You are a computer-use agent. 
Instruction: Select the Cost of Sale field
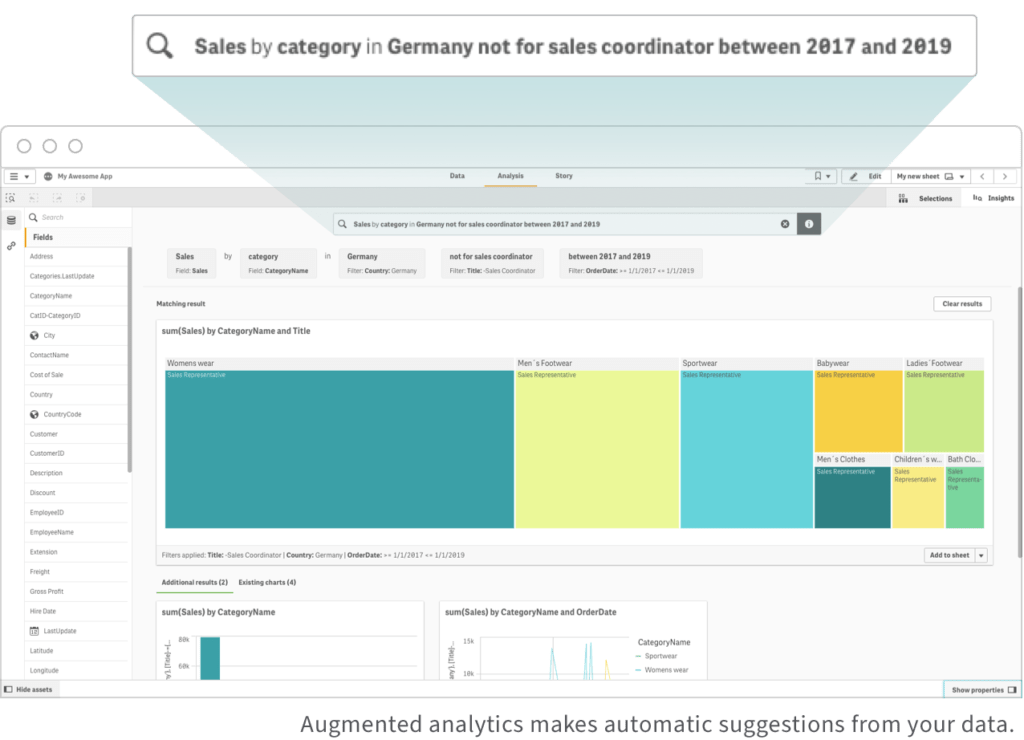click(x=76, y=375)
